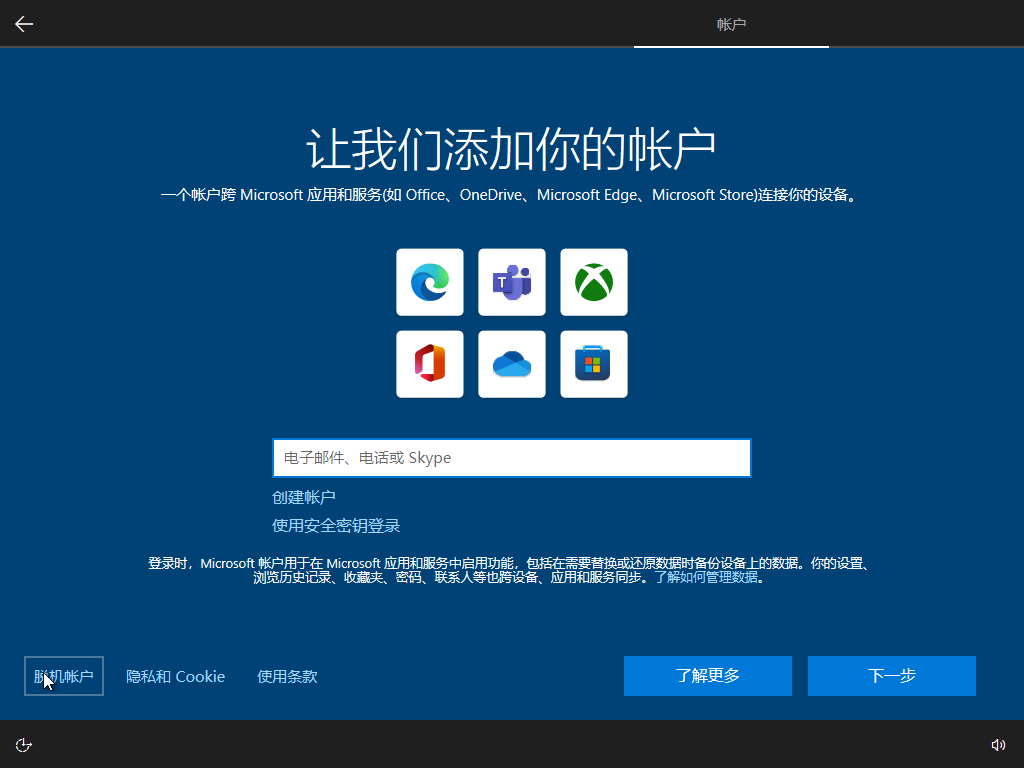Click the 让我们添加你的帐户 heading
Screen dimensions: 1024x768
tap(511, 150)
